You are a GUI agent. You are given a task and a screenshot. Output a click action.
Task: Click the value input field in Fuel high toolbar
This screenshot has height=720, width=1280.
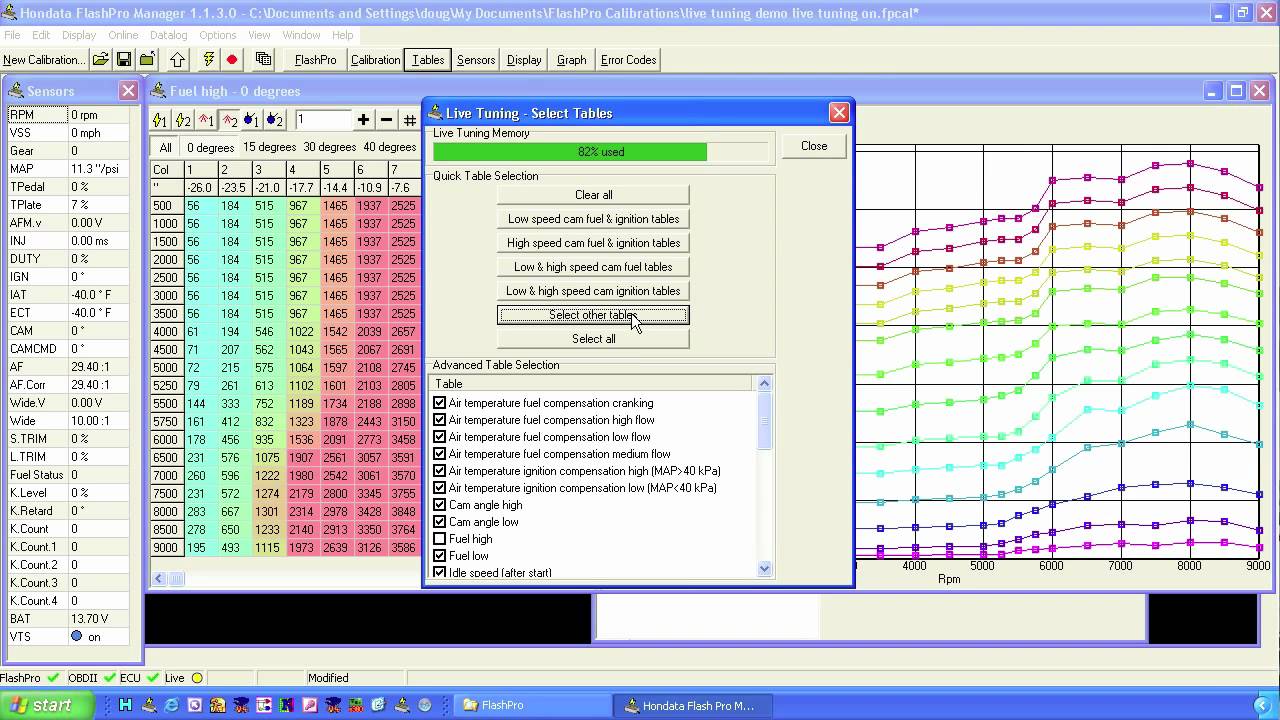(322, 120)
